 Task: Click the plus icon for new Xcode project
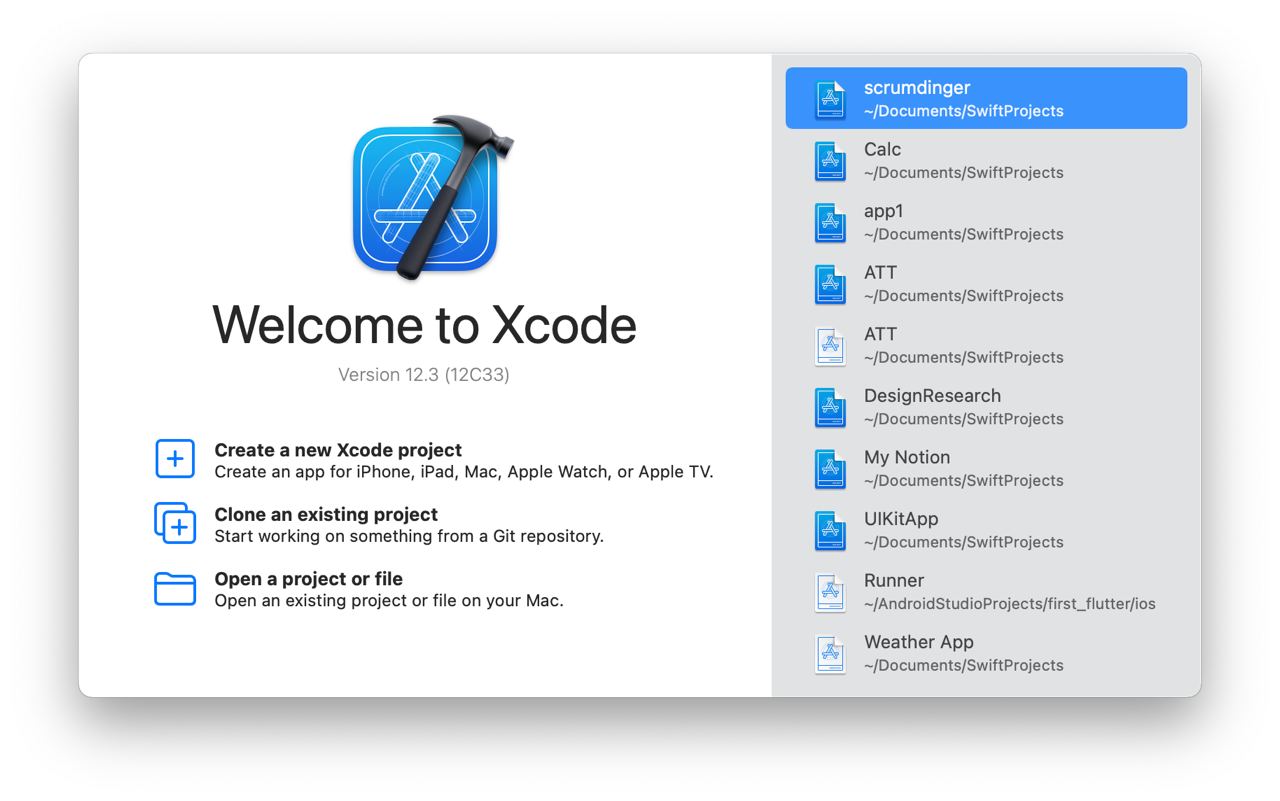click(x=175, y=459)
